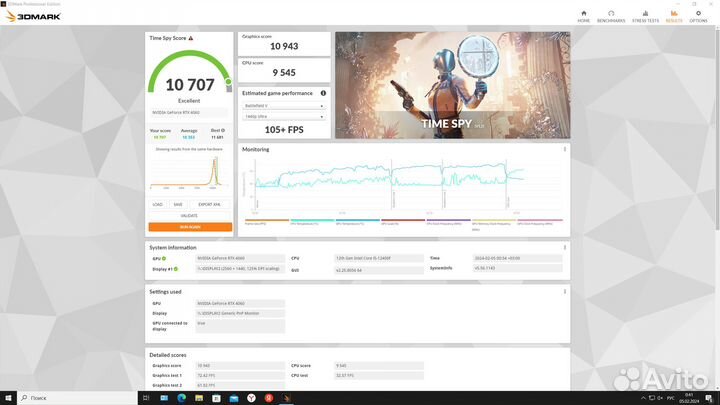720x405 pixels.
Task: Click the green Display #1 status check icon
Action: 176,269
